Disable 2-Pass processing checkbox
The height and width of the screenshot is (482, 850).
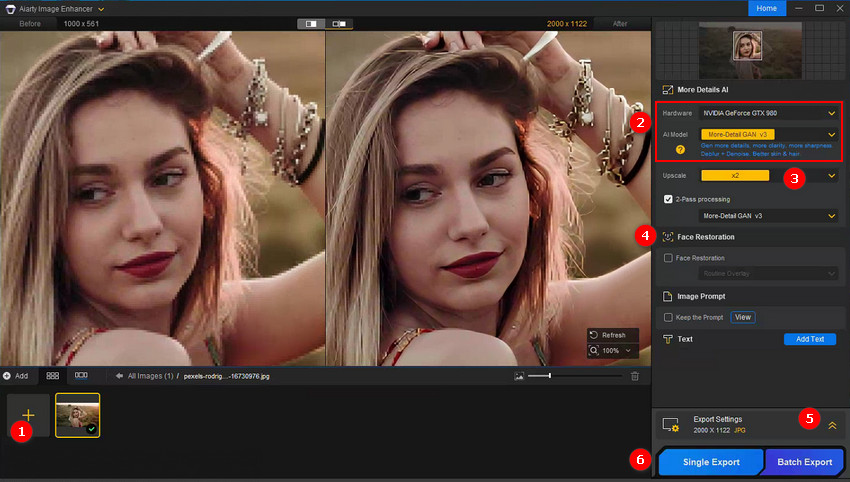(x=669, y=199)
